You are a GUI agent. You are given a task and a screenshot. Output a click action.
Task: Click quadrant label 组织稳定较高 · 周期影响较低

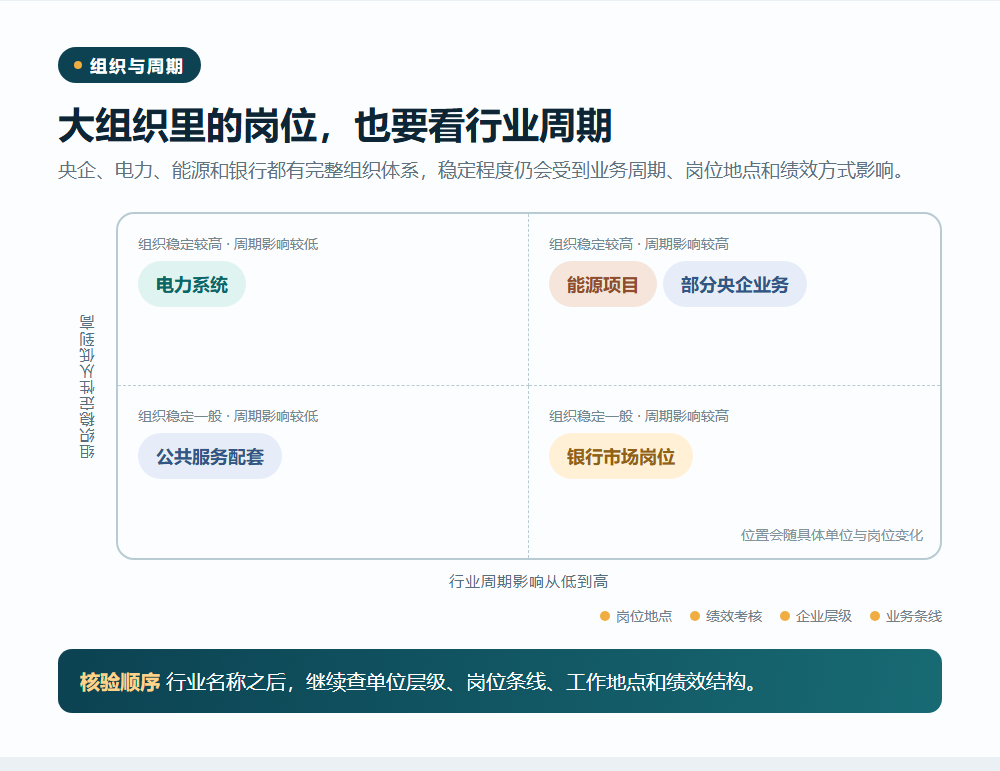228,244
